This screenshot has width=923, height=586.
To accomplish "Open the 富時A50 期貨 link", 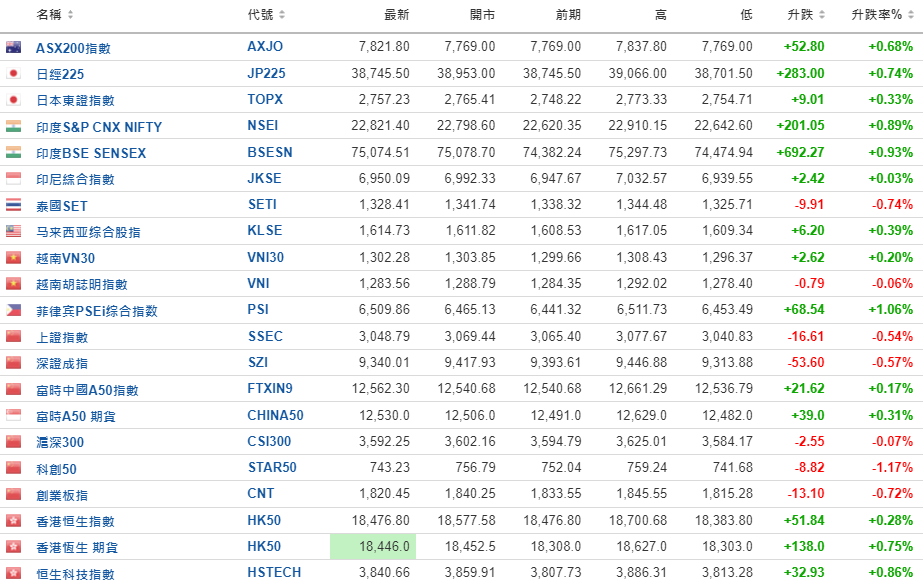I will tap(75, 417).
